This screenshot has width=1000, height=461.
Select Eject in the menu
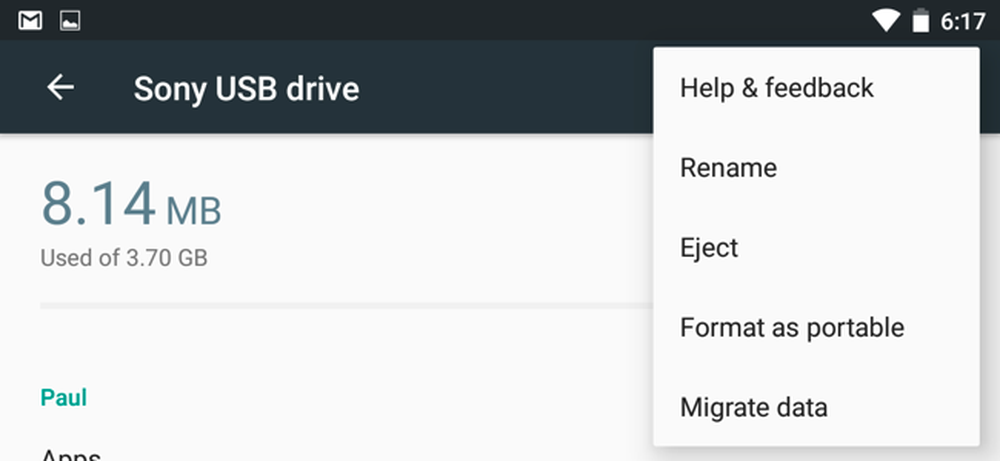[816, 247]
